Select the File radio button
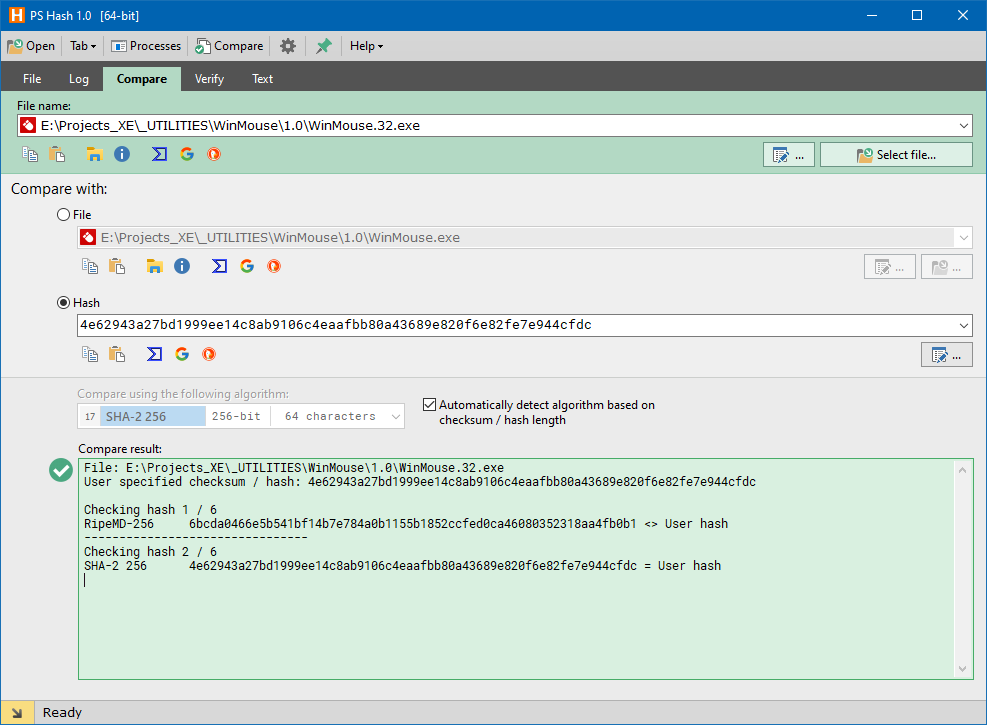 point(64,214)
